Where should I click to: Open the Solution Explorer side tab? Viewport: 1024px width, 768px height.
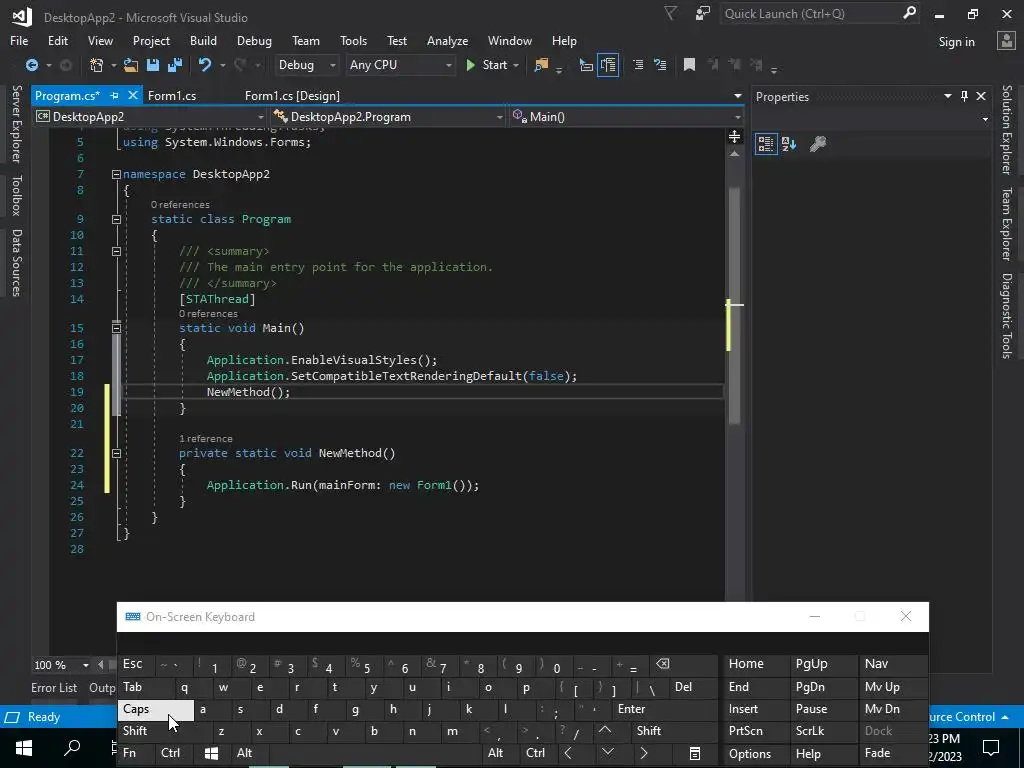coord(1007,129)
